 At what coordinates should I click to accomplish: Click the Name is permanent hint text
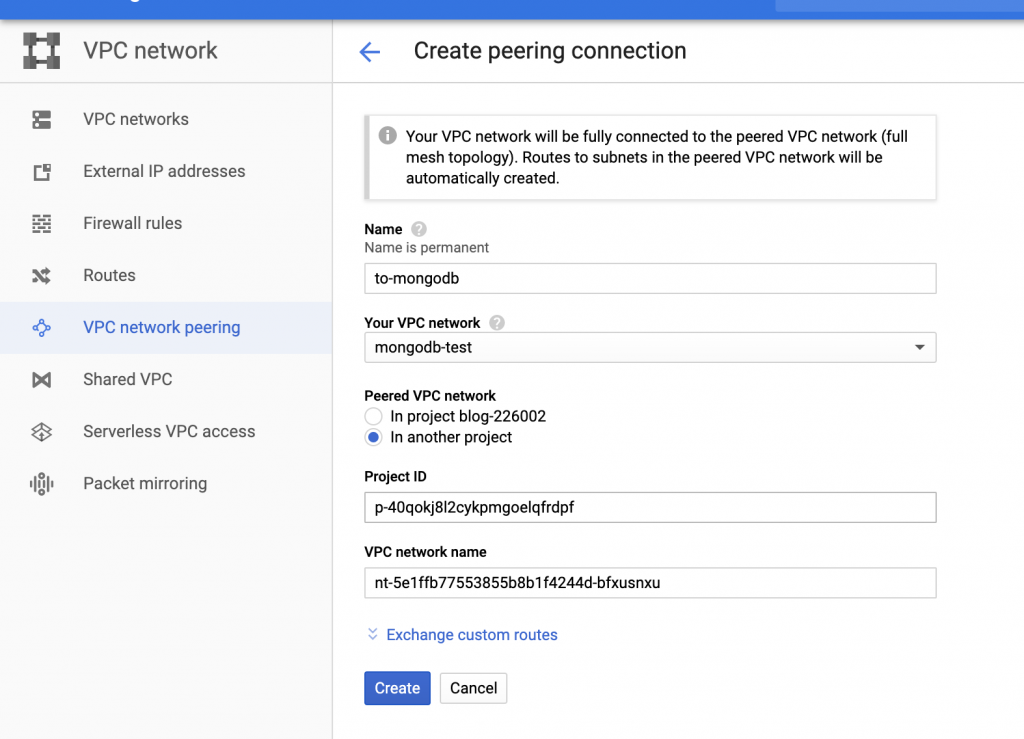point(426,248)
